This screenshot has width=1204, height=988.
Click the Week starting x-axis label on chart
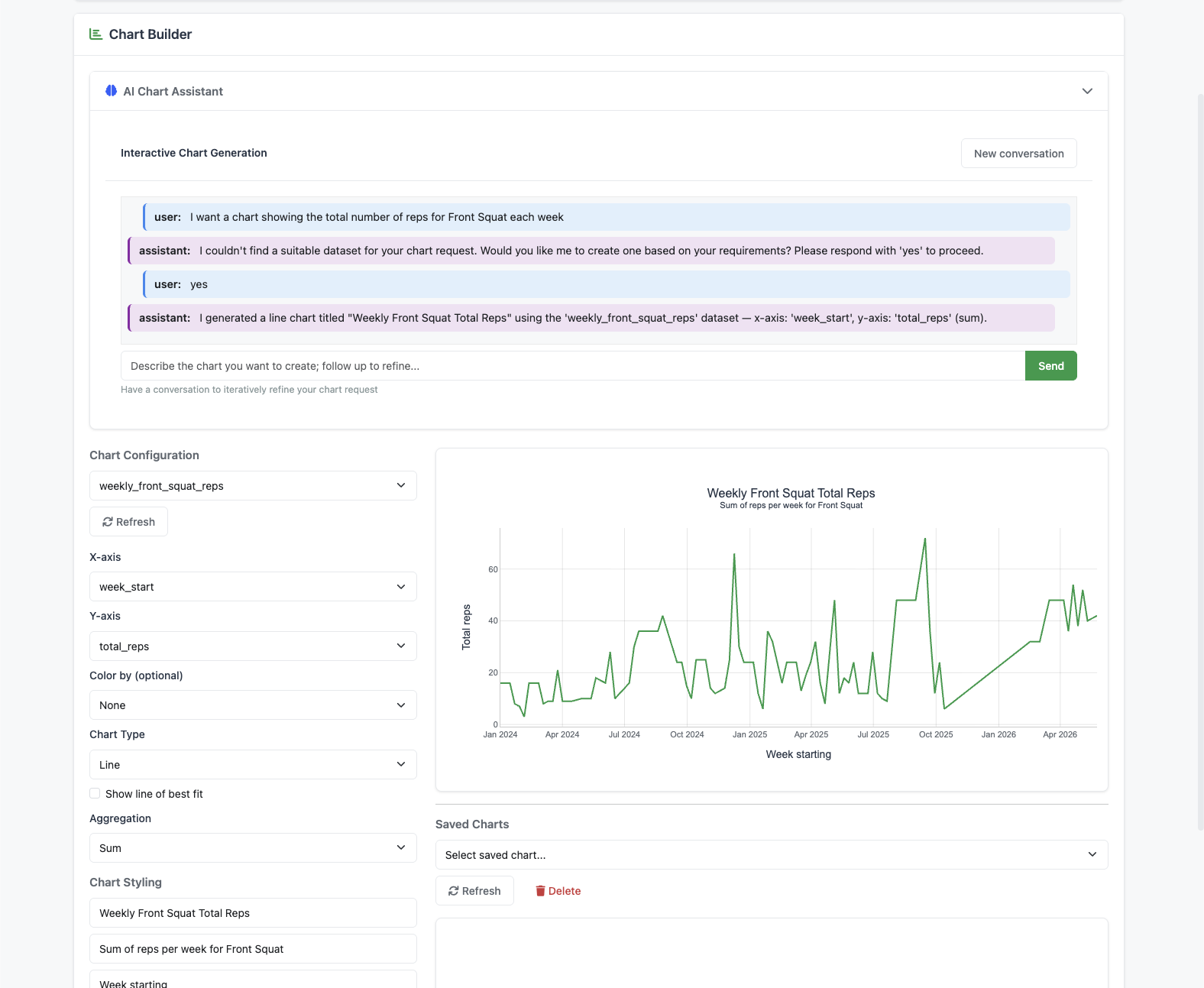798,754
